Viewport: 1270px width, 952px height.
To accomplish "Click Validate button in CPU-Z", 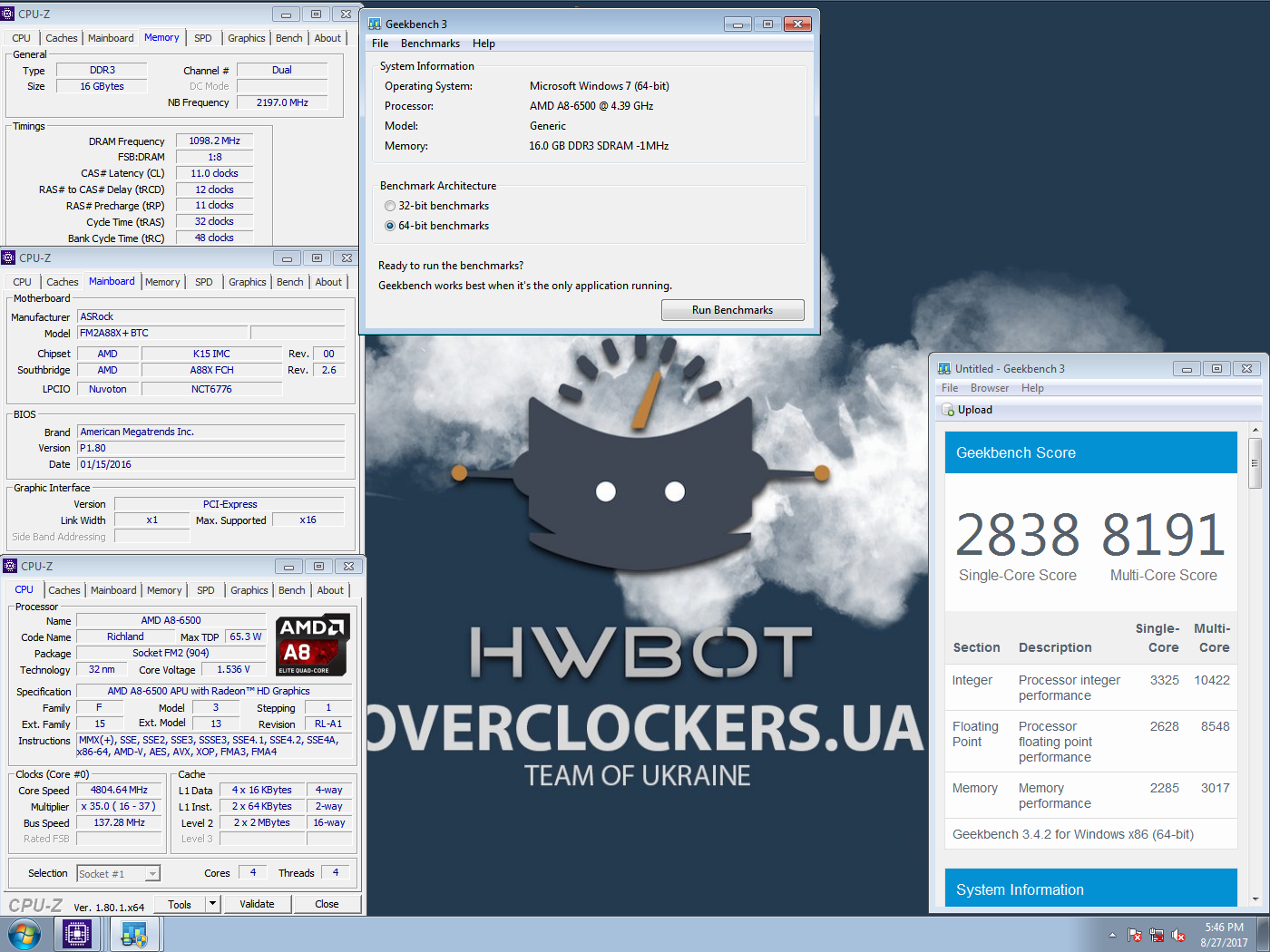I will coord(257,904).
